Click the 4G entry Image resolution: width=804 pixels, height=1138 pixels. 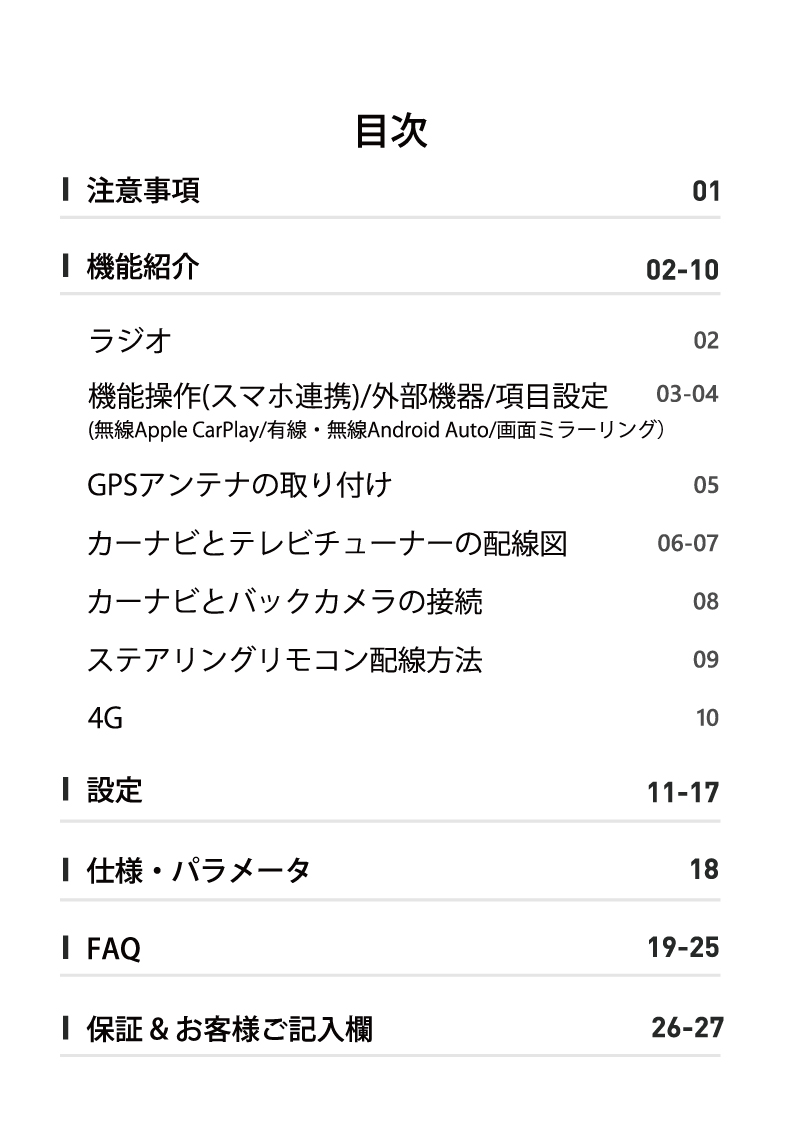(x=105, y=718)
